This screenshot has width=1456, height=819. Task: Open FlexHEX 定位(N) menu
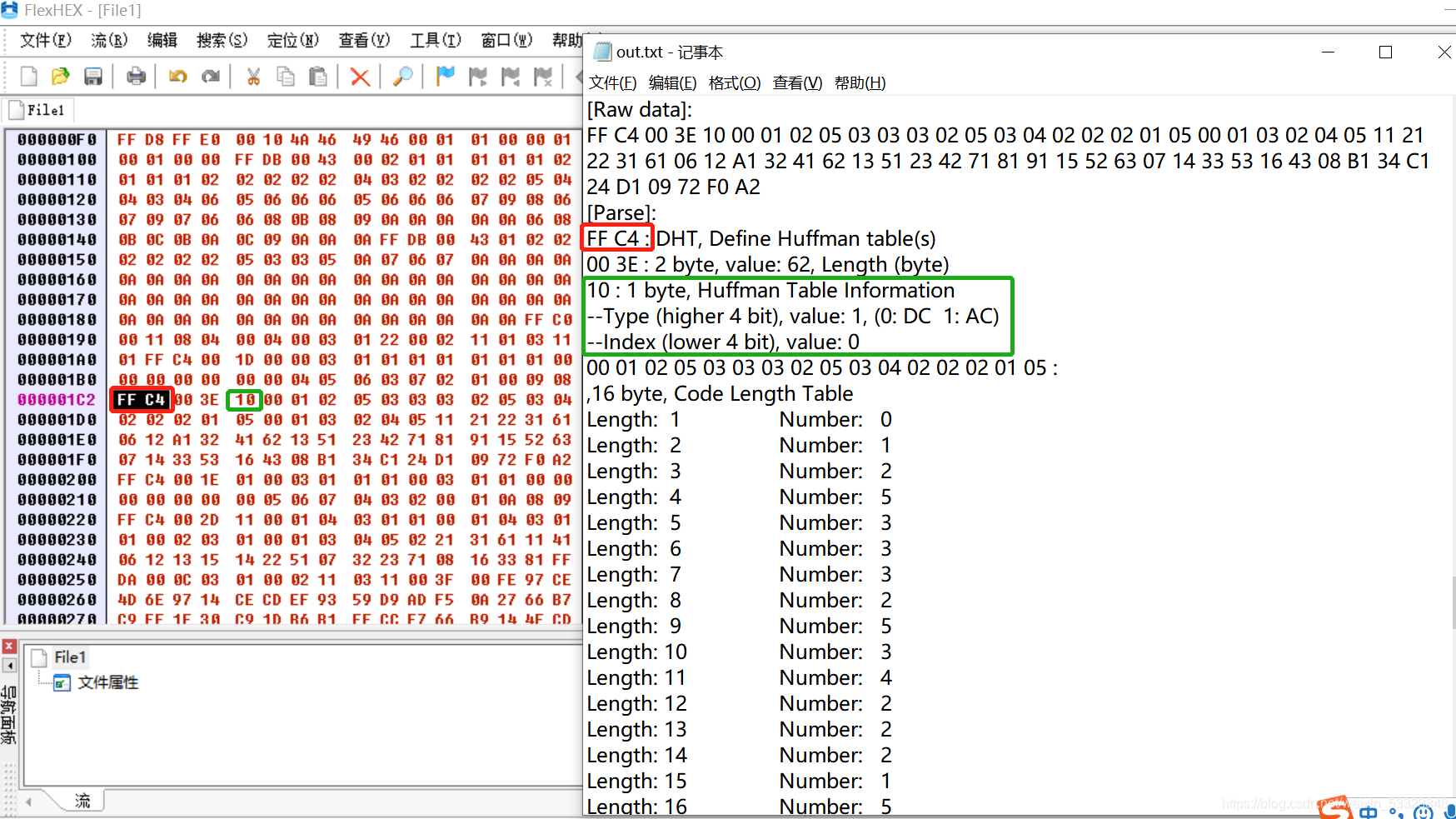[x=292, y=40]
